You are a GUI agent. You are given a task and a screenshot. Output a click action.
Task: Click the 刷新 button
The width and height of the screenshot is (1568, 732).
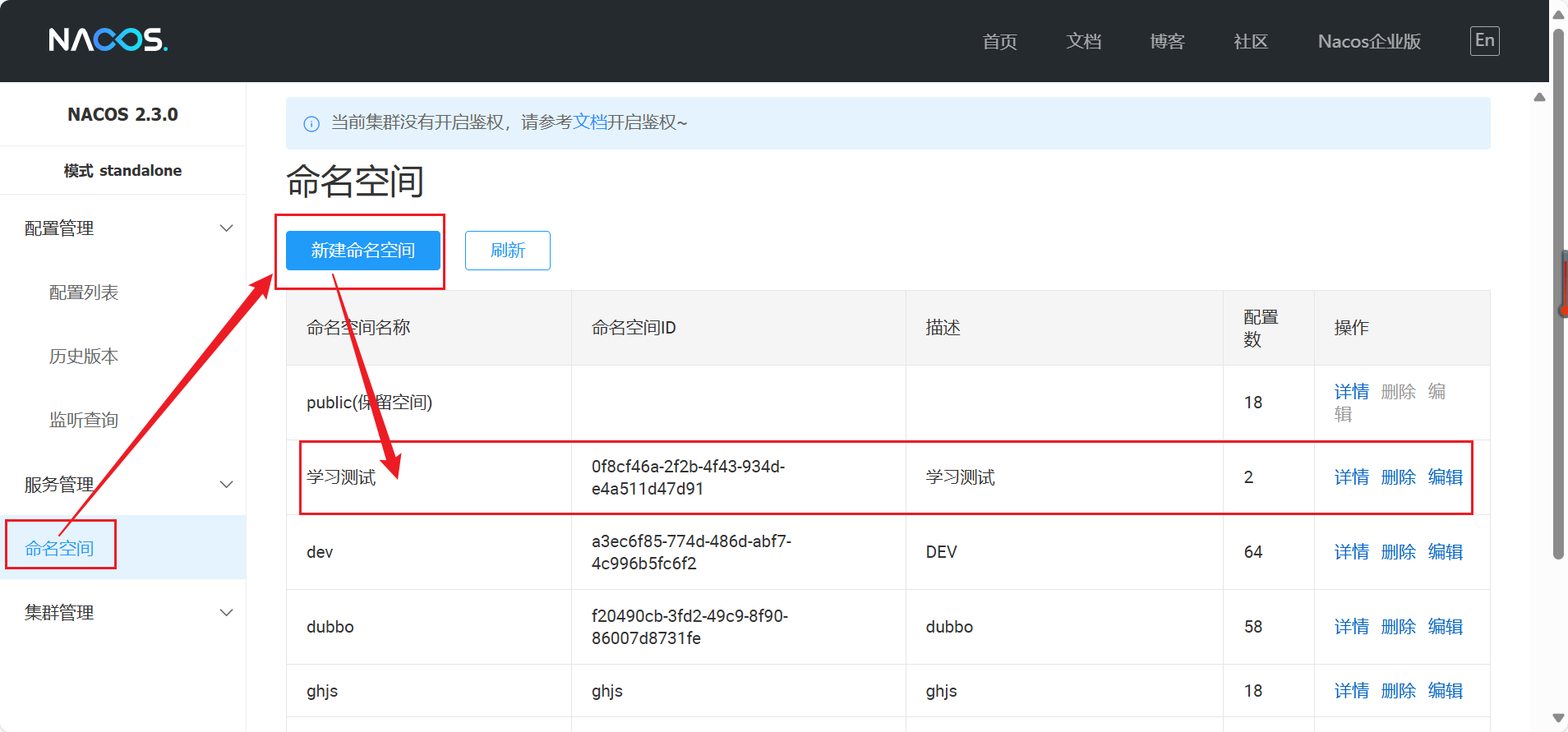click(508, 251)
